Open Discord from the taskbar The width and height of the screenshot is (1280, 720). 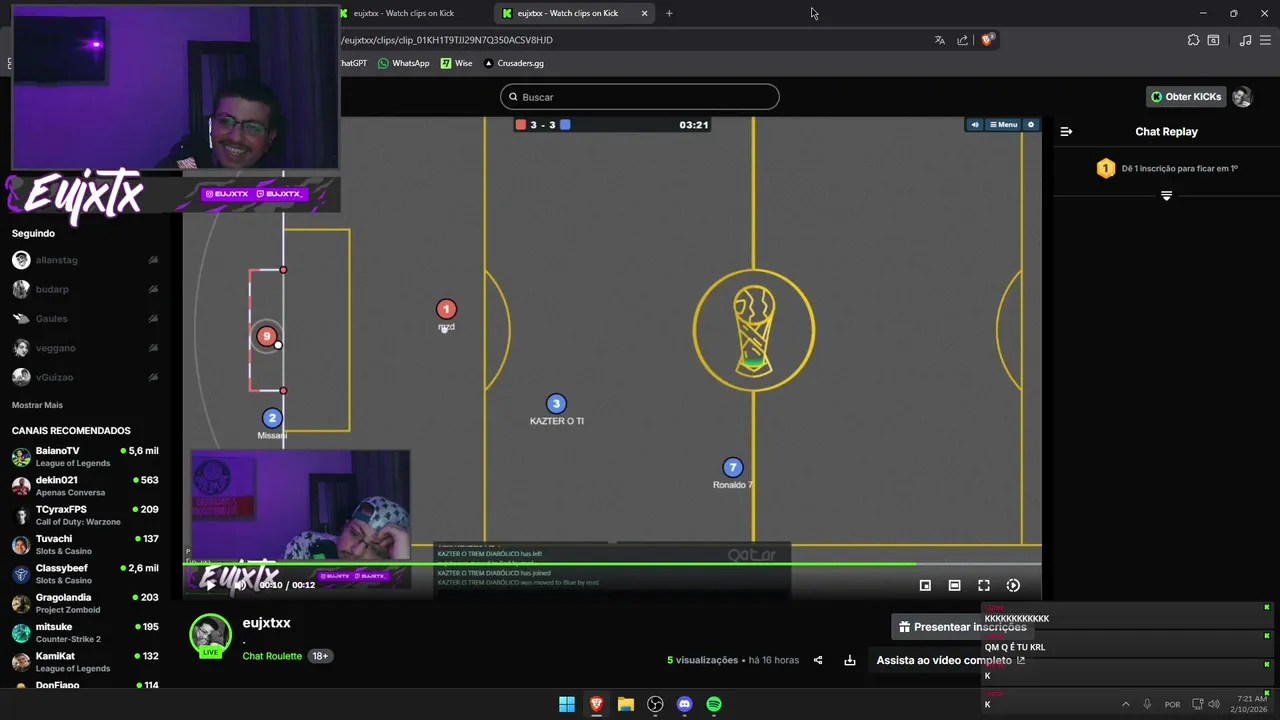684,704
